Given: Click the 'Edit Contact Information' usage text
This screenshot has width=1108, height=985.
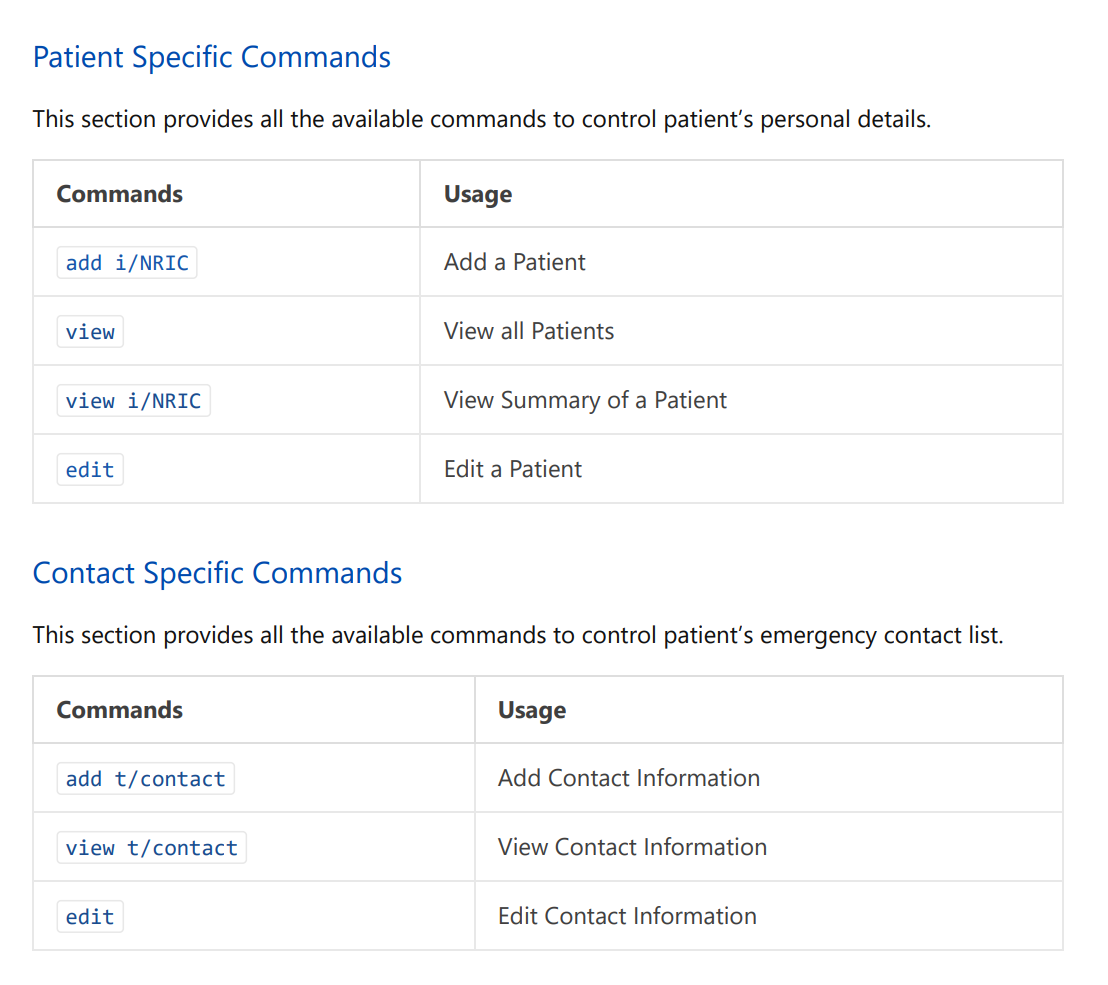Looking at the screenshot, I should 627,916.
